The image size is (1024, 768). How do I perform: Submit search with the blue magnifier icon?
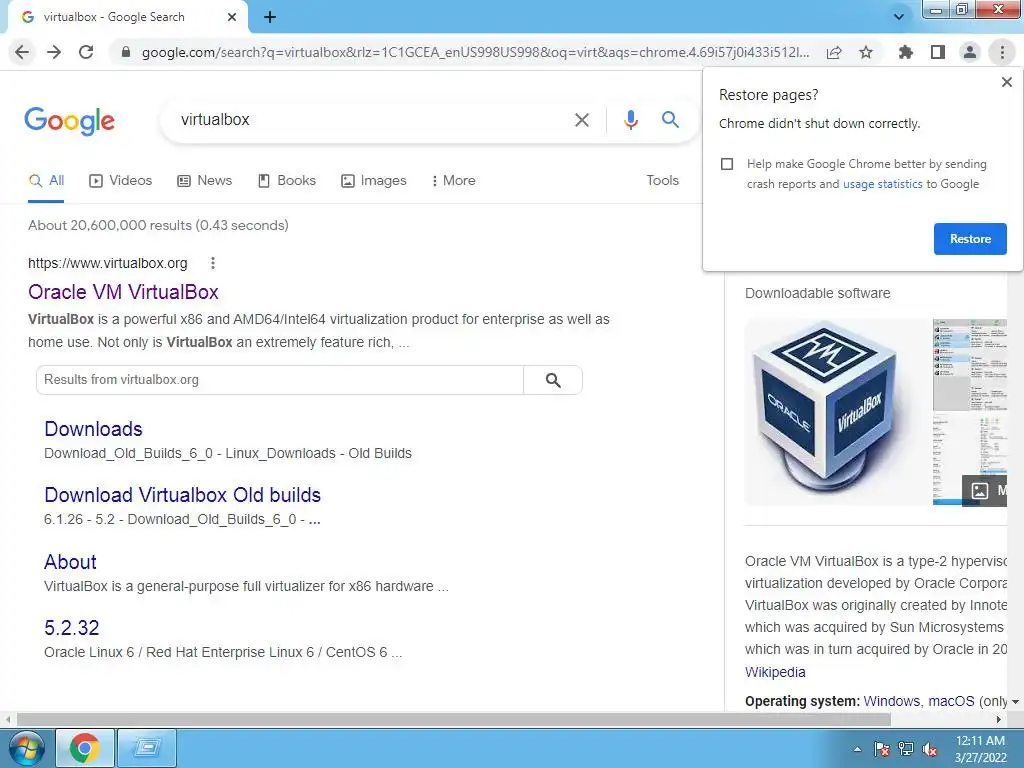tap(670, 120)
